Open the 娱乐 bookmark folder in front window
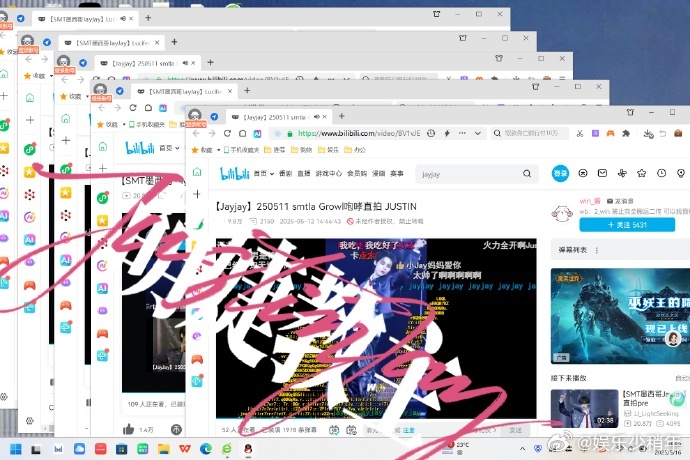Screen dimensions: 690x460 328,150
